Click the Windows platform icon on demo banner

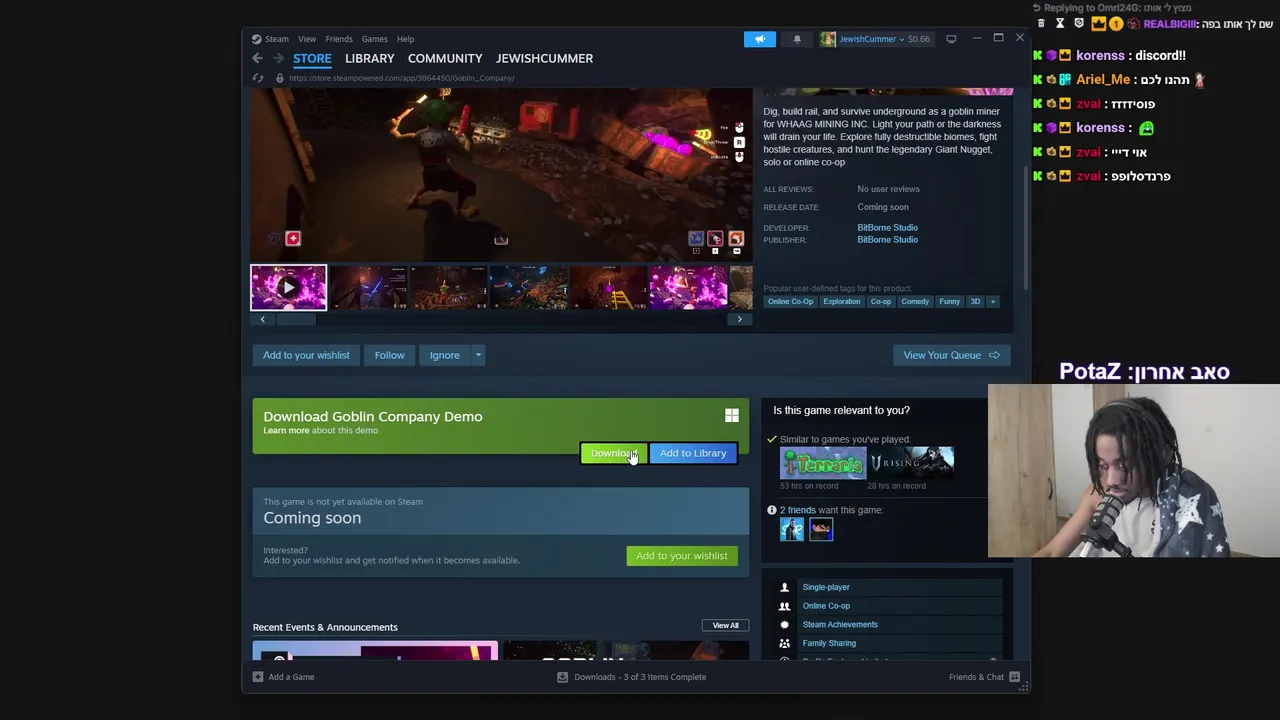point(732,416)
